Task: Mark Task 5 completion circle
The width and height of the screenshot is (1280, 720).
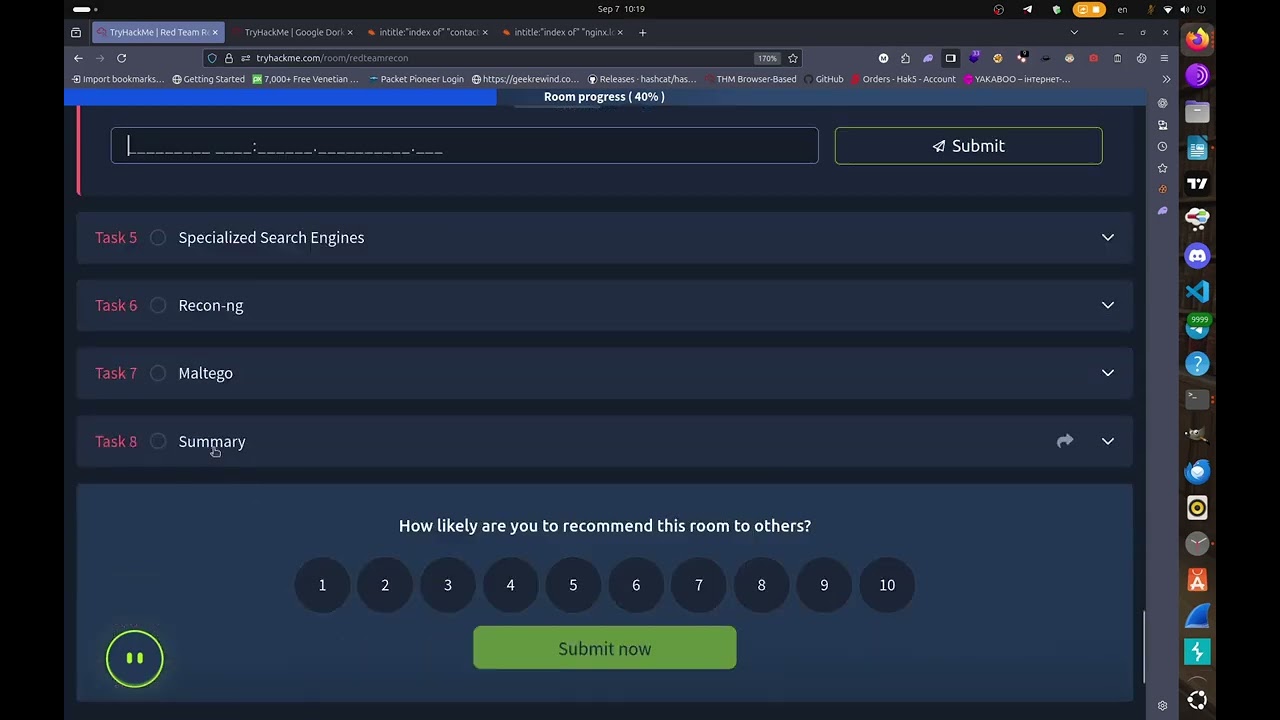Action: click(x=158, y=237)
